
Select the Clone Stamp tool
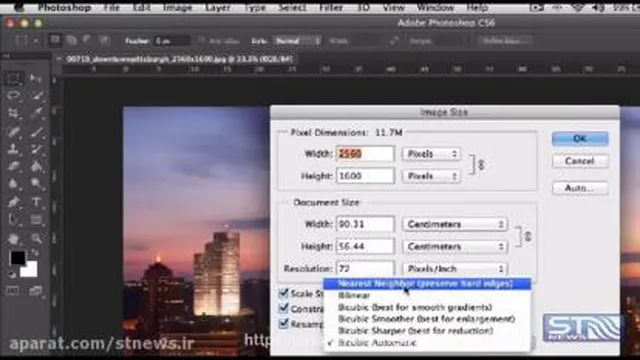coord(13,149)
